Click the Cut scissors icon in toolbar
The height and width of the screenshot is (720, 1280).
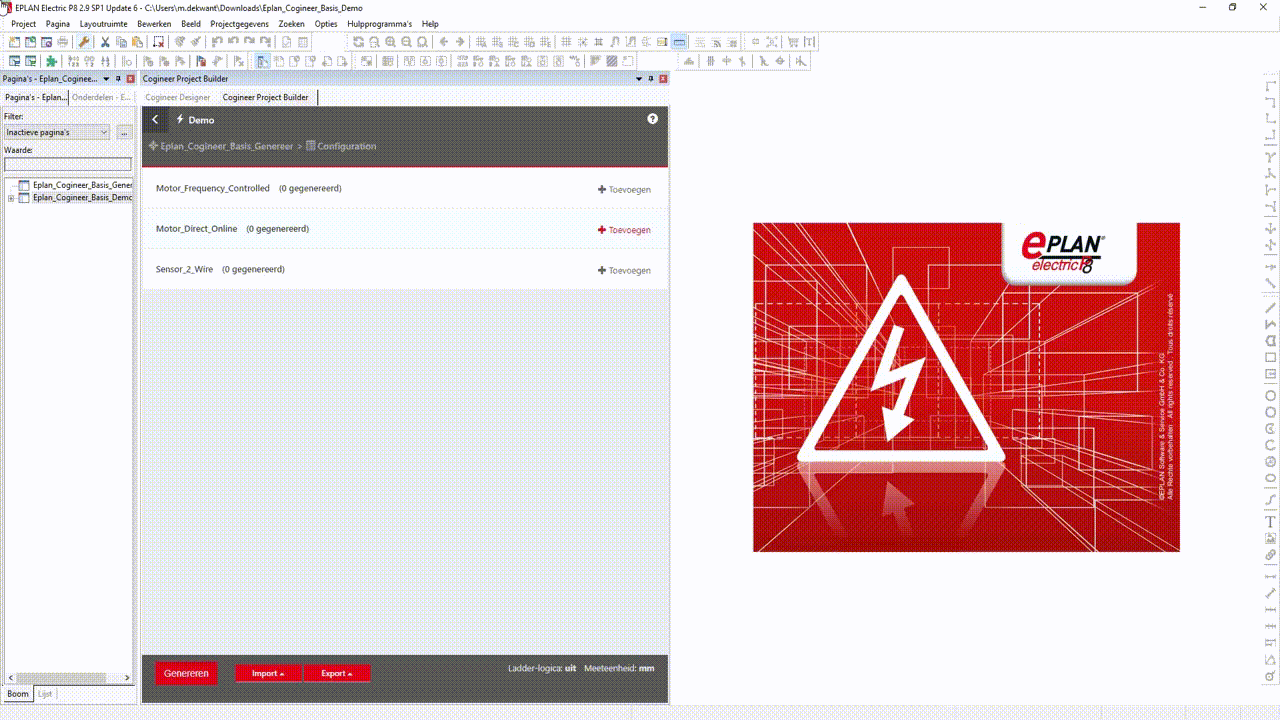click(105, 42)
